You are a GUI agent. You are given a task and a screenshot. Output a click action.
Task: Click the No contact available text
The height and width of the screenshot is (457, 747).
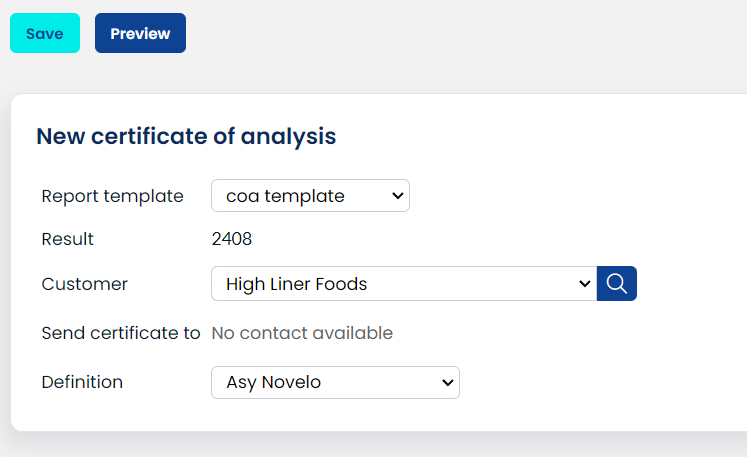pyautogui.click(x=302, y=333)
